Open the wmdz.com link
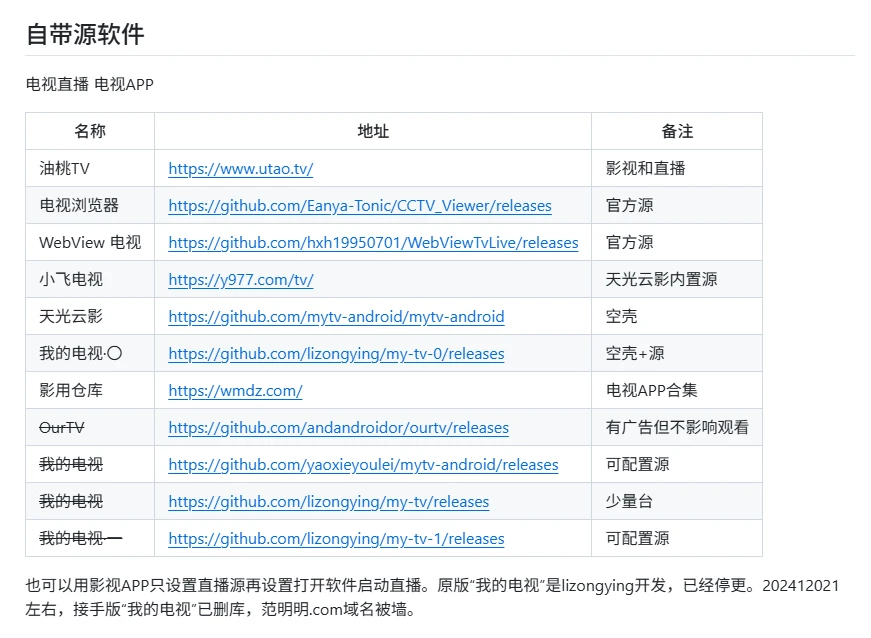The height and width of the screenshot is (638, 871). (235, 391)
